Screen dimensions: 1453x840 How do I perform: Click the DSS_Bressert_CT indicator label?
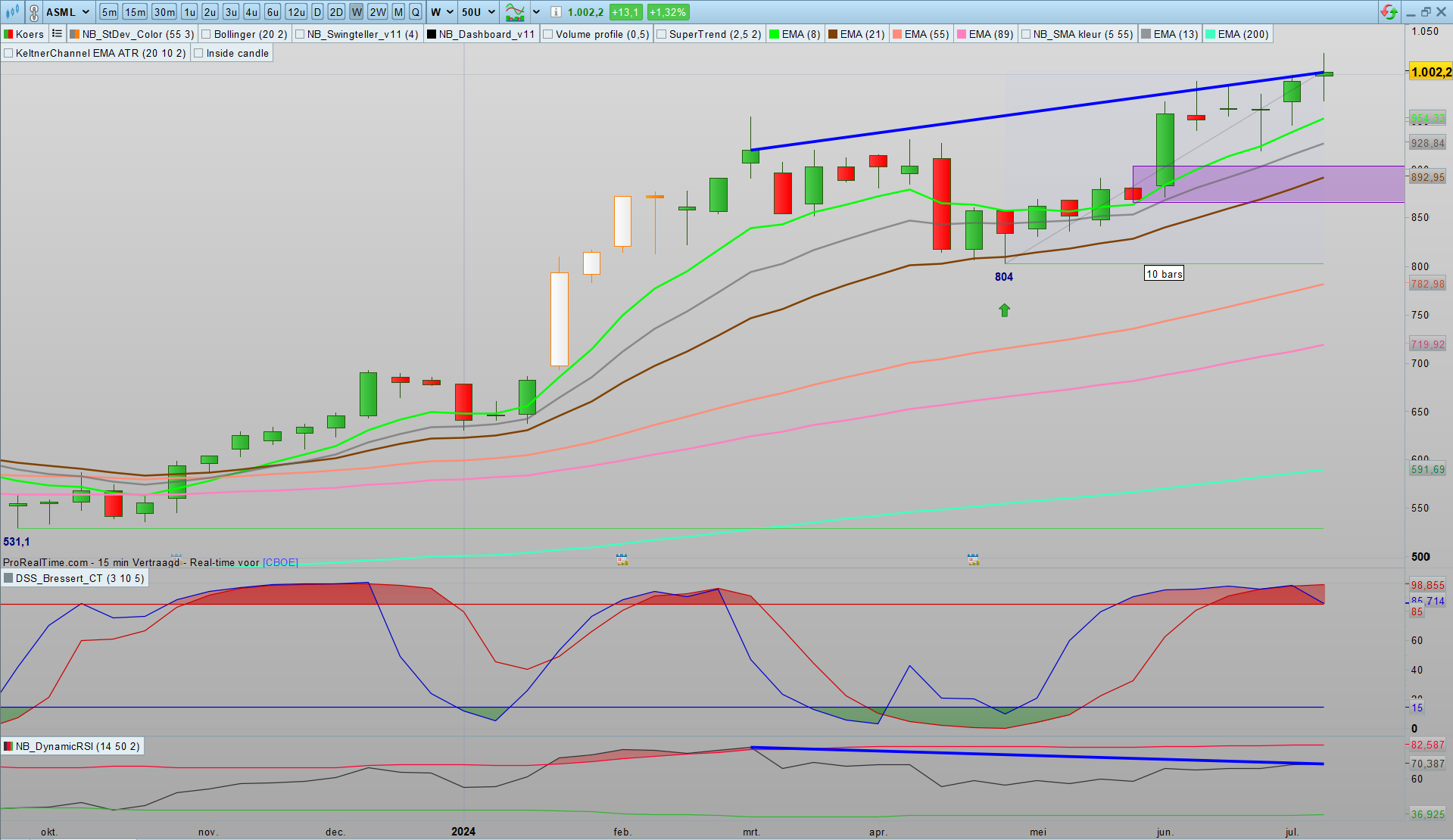(x=74, y=578)
